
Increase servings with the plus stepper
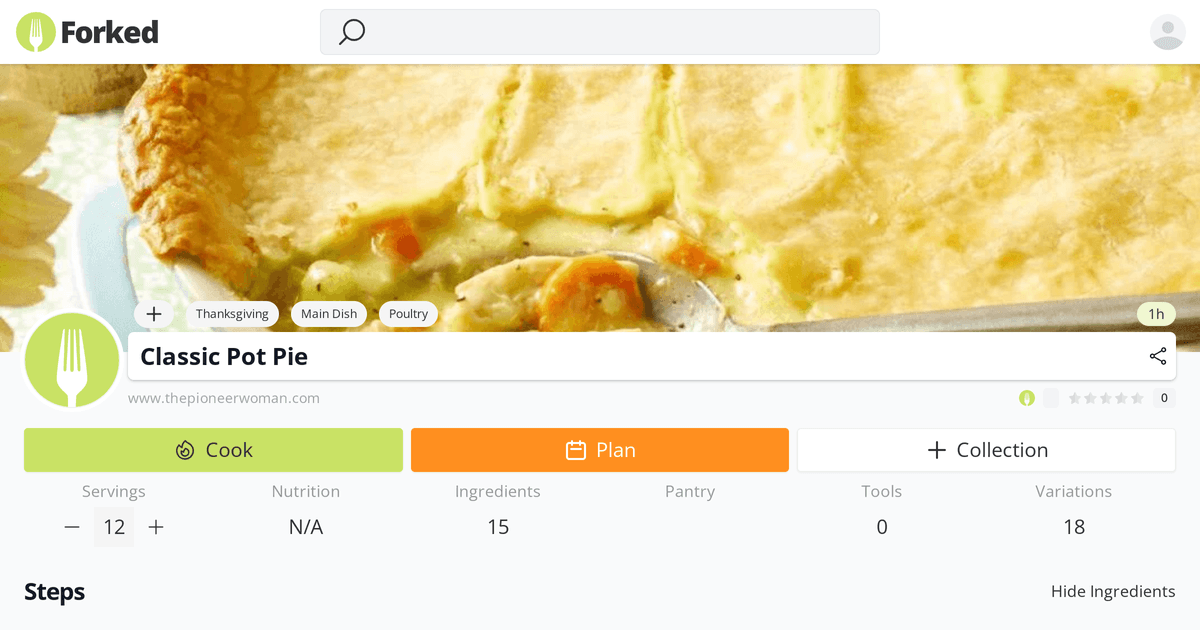(156, 526)
